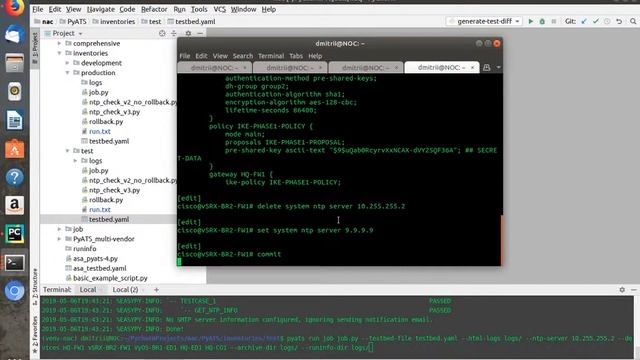Hide the Project panel with minus icon
The image size is (640, 360).
click(x=200, y=33)
